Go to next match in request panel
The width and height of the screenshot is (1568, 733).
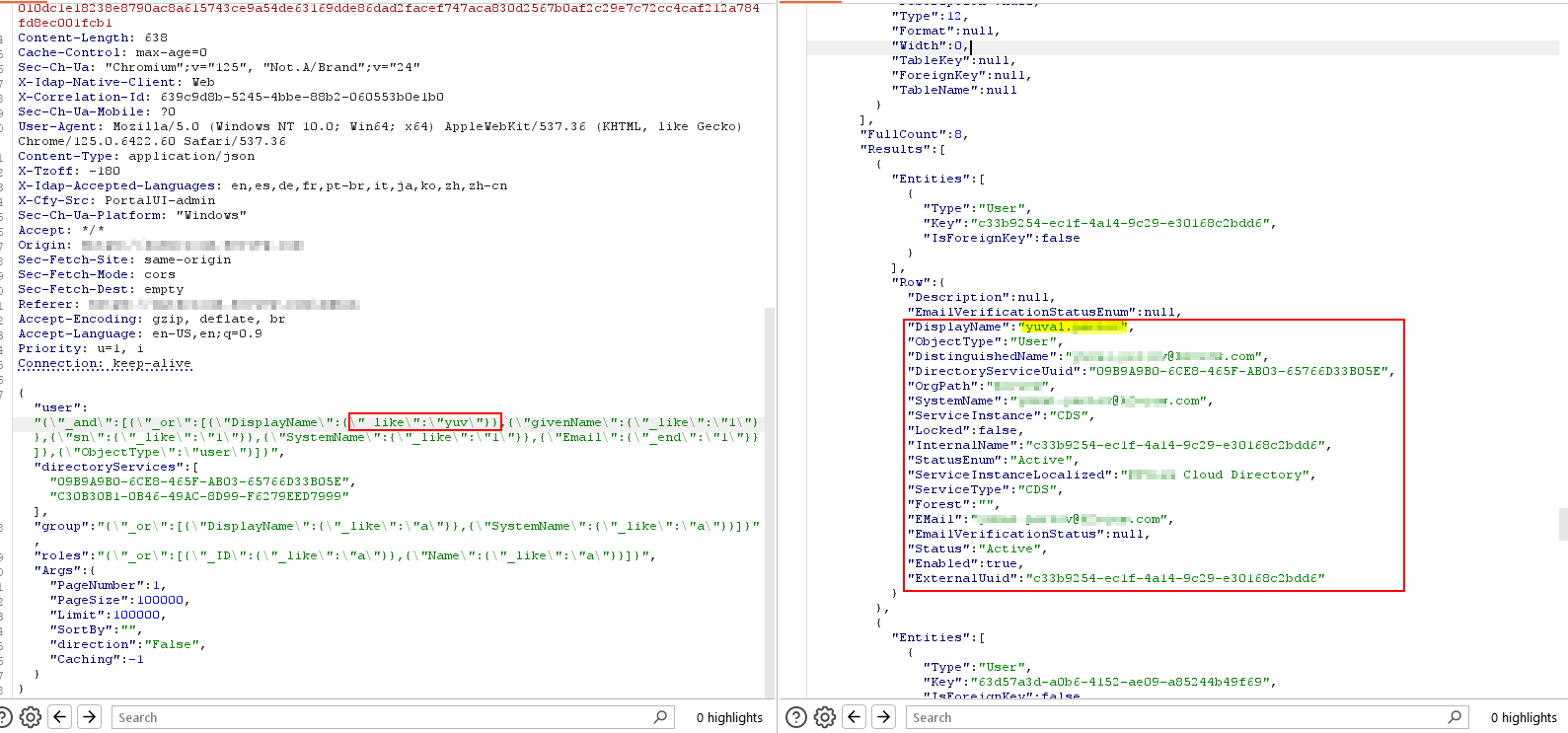[x=90, y=717]
